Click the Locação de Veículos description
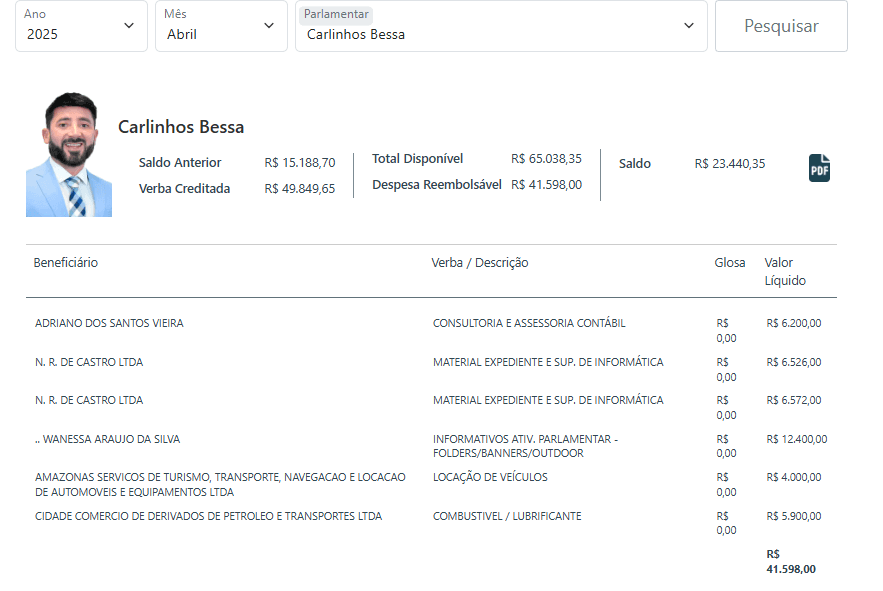 (x=490, y=478)
